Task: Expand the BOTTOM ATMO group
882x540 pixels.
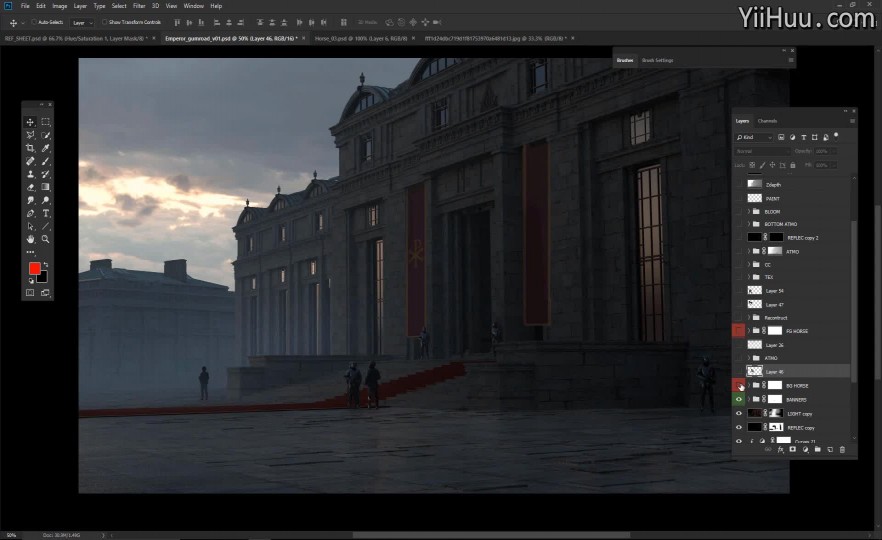Action: (x=749, y=224)
